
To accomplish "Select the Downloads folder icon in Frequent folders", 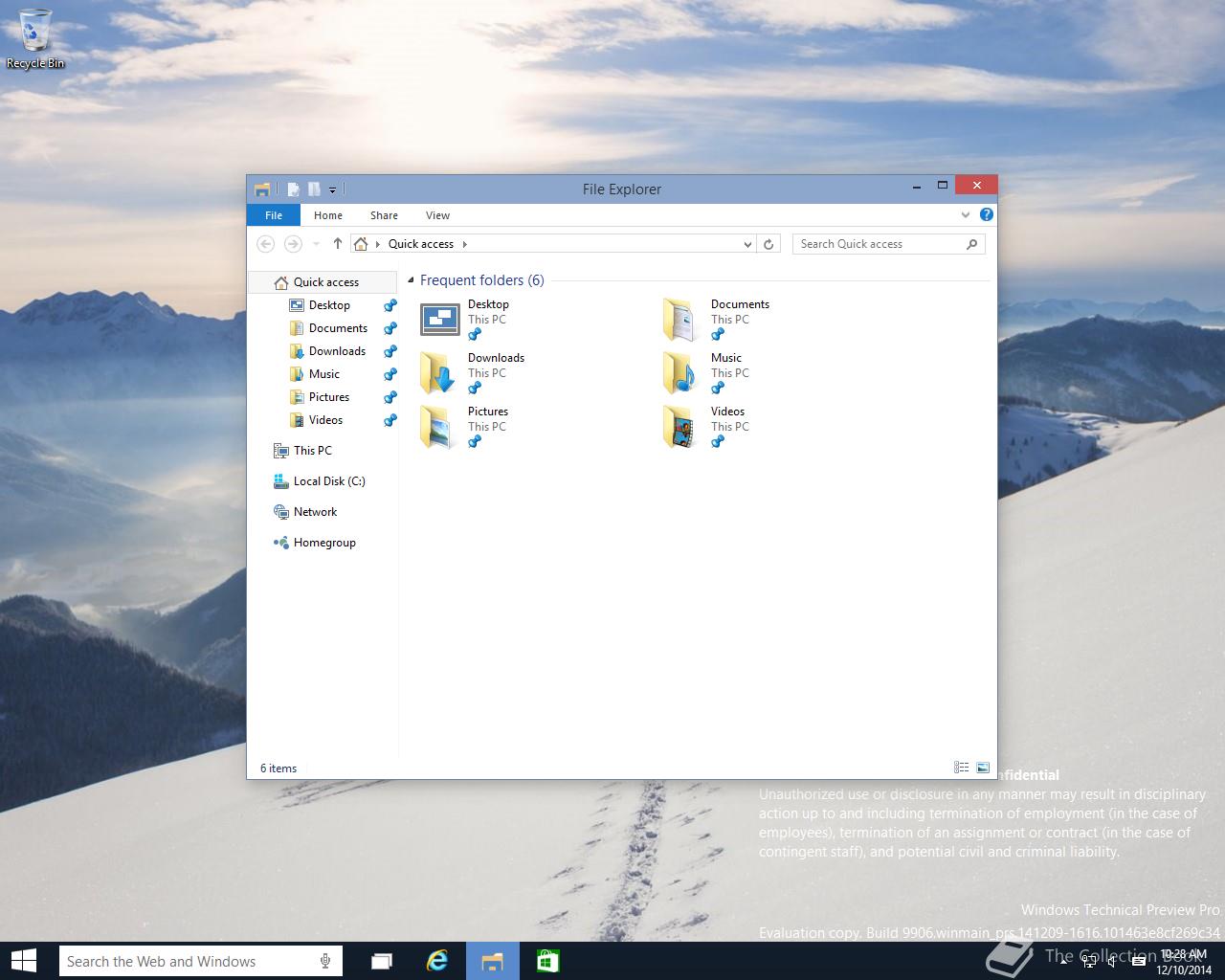I will point(438,372).
